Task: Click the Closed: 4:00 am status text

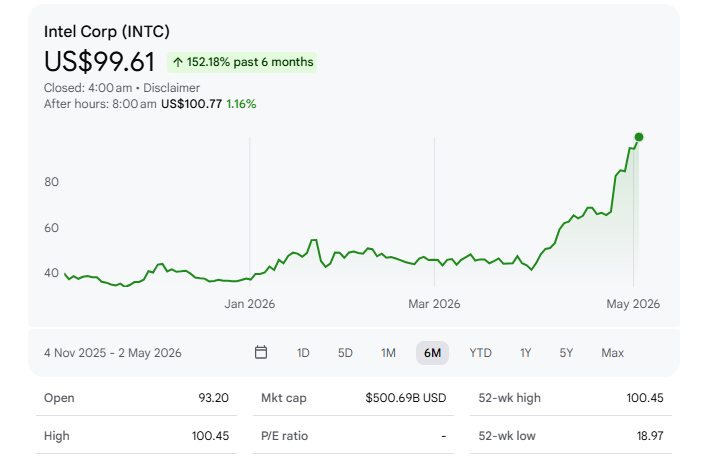Action: [88, 88]
